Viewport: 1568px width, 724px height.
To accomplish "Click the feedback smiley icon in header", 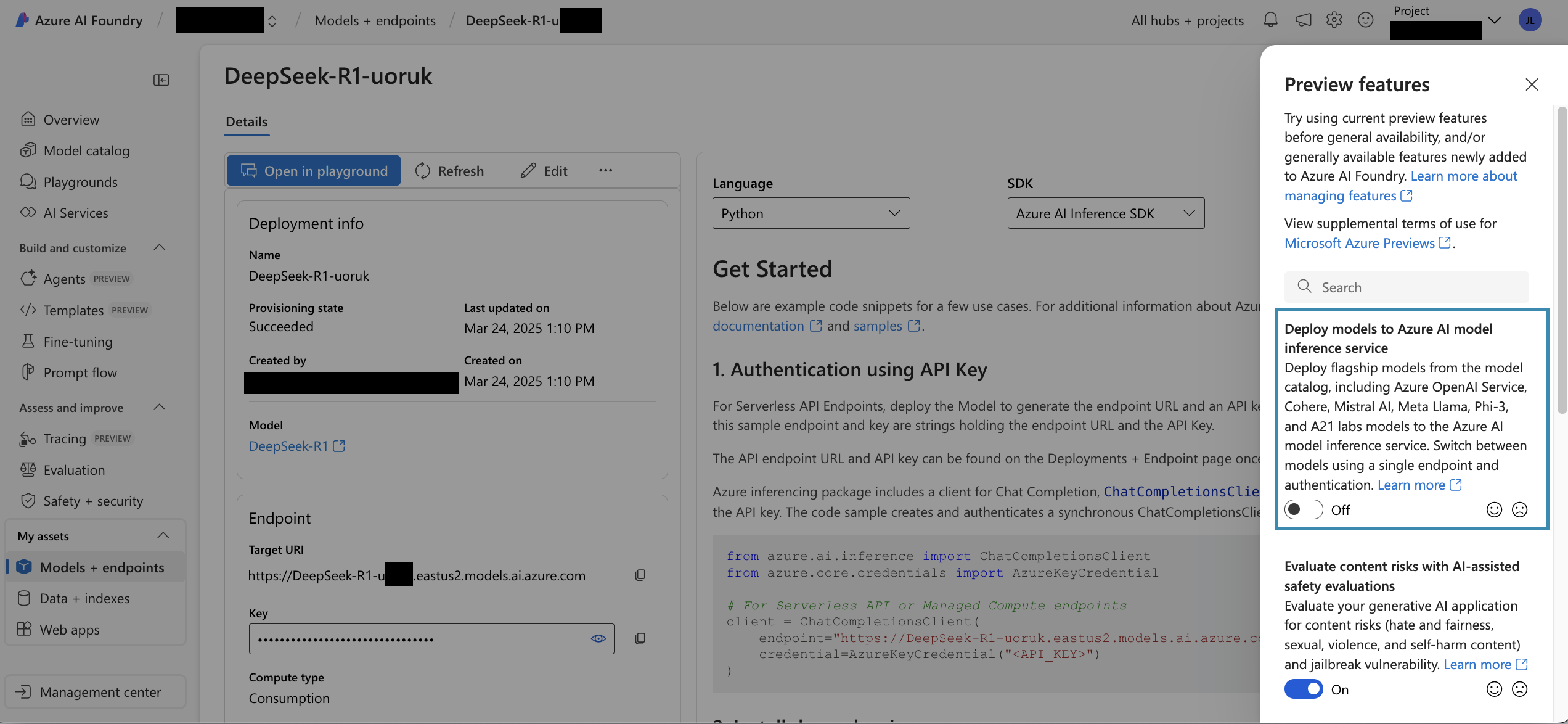I will [1365, 20].
